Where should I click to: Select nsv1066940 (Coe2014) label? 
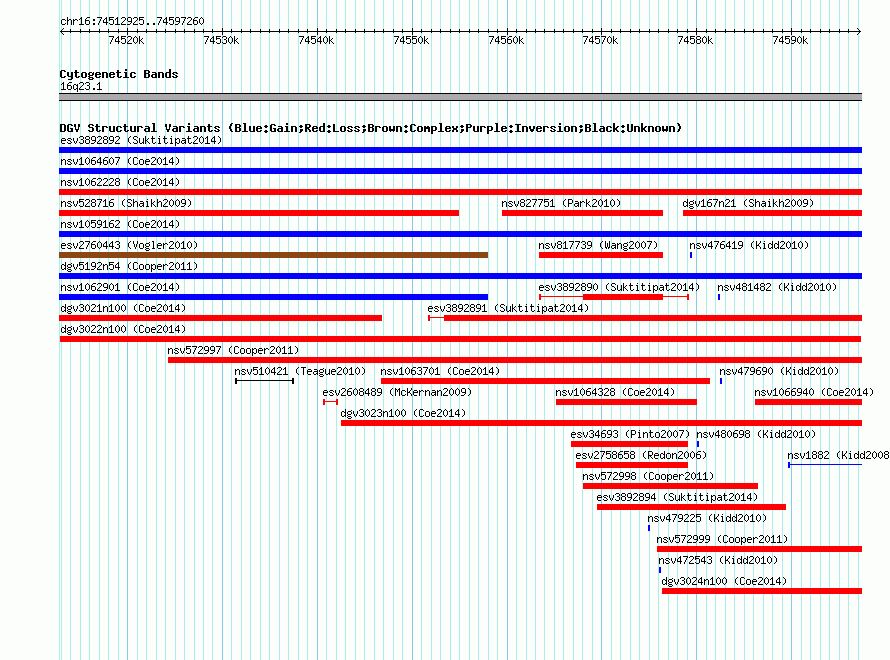tap(814, 392)
